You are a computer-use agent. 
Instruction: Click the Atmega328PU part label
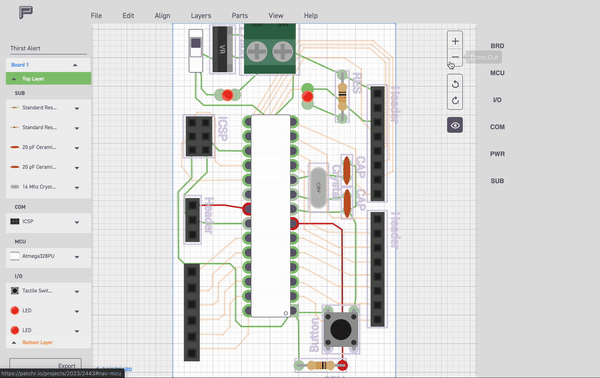point(38,256)
